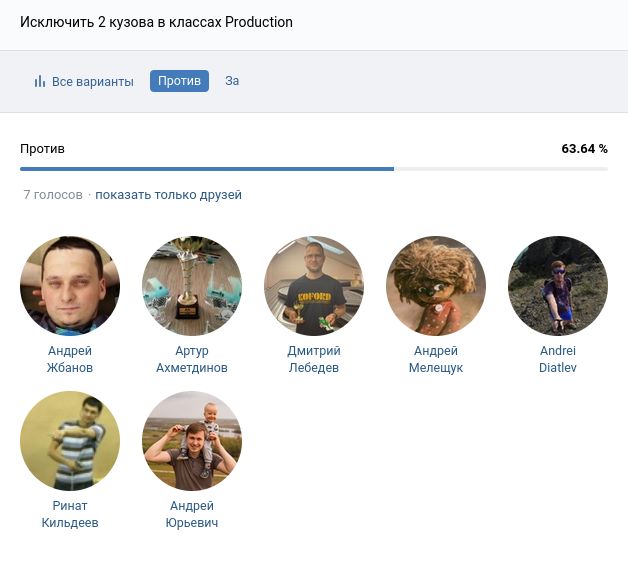Go to 'Дмитрий Лебедев' name link
The height and width of the screenshot is (566, 628).
(x=314, y=359)
